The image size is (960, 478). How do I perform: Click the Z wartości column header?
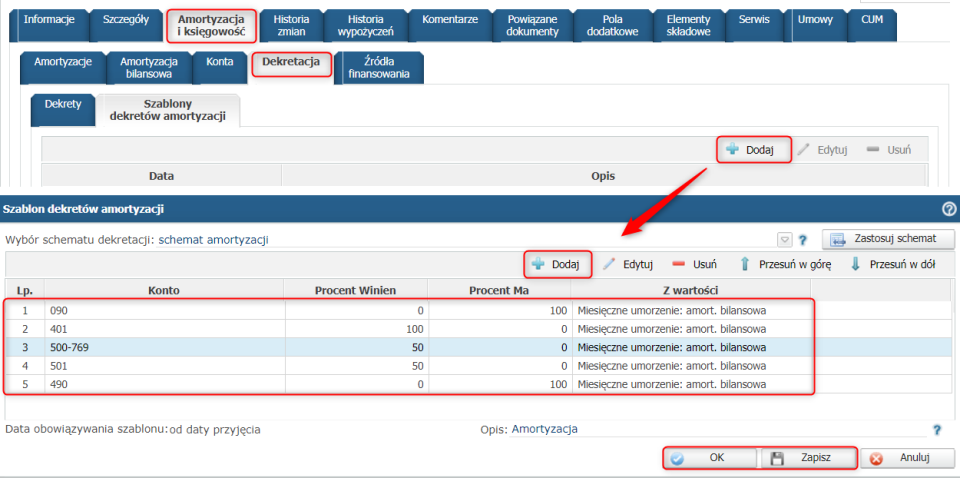[690, 291]
